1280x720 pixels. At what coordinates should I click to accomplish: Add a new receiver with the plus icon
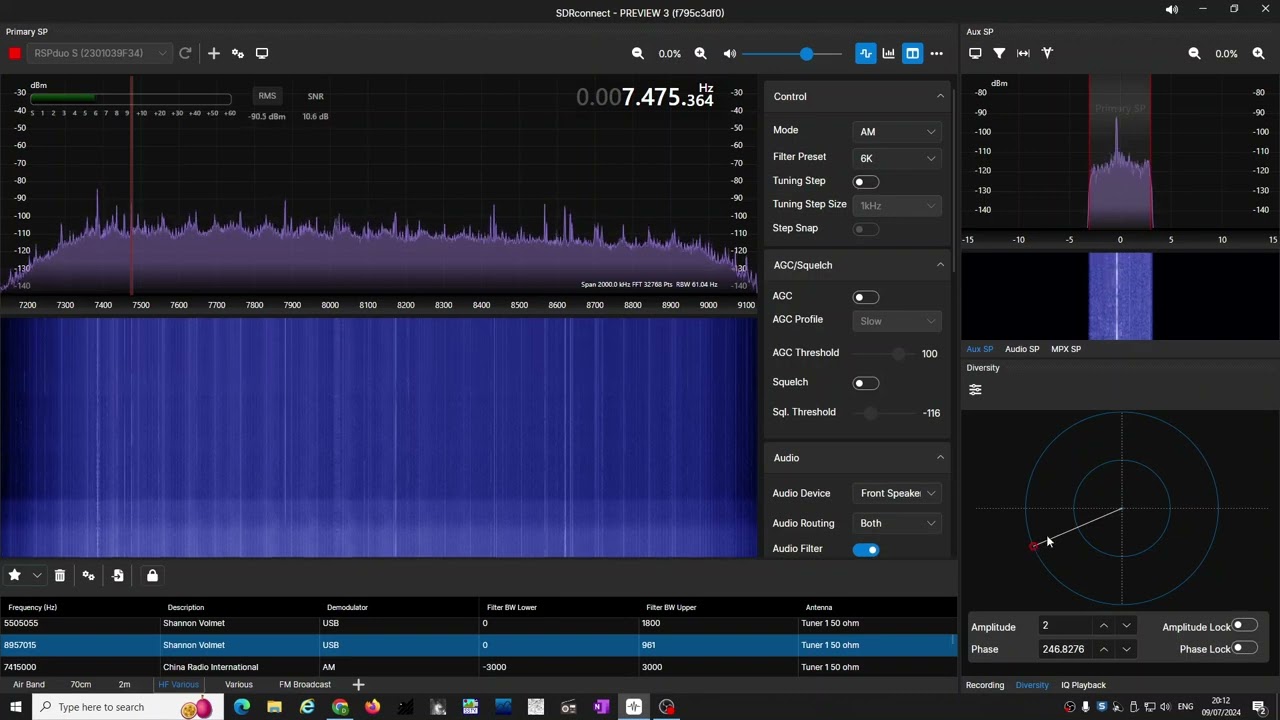point(213,53)
